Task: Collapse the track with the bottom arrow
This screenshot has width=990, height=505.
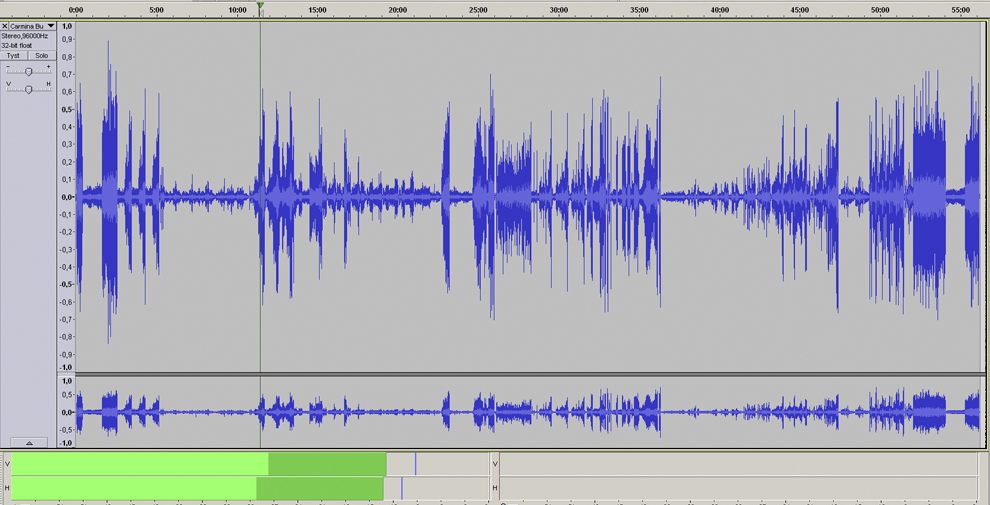Action: 29,442
